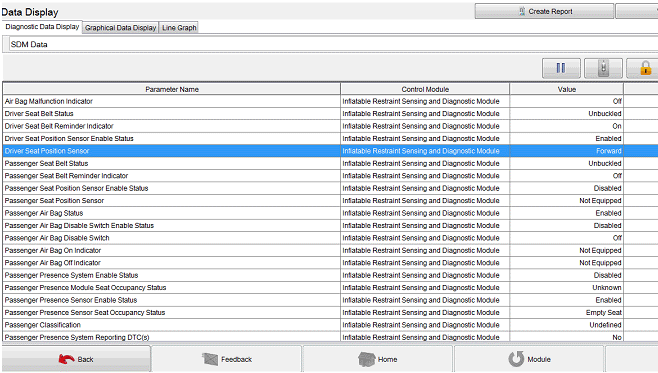Select Passenger Air Bag Off Indicator row

pos(330,263)
